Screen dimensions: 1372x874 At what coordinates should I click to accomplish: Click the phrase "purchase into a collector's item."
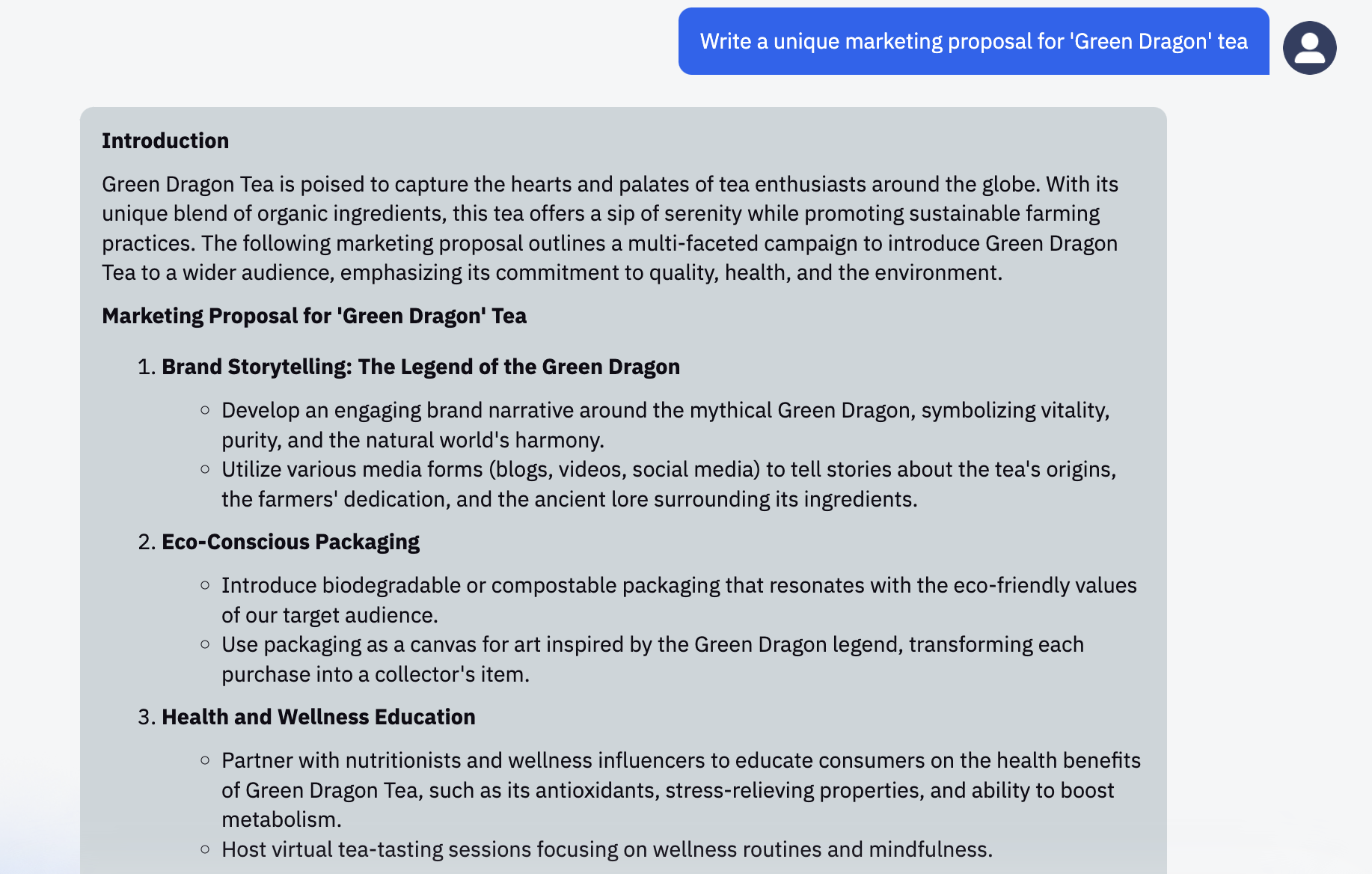click(375, 674)
